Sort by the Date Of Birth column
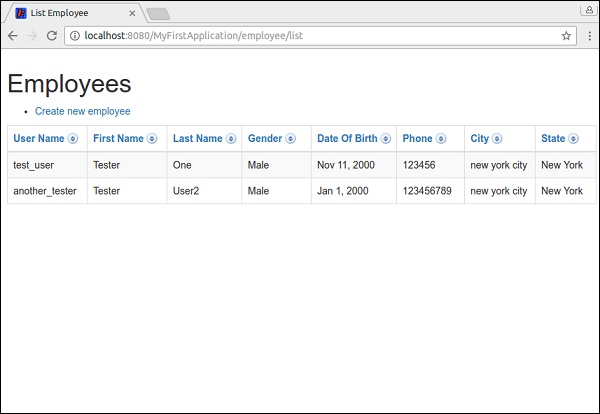600x414 pixels. coord(347,139)
